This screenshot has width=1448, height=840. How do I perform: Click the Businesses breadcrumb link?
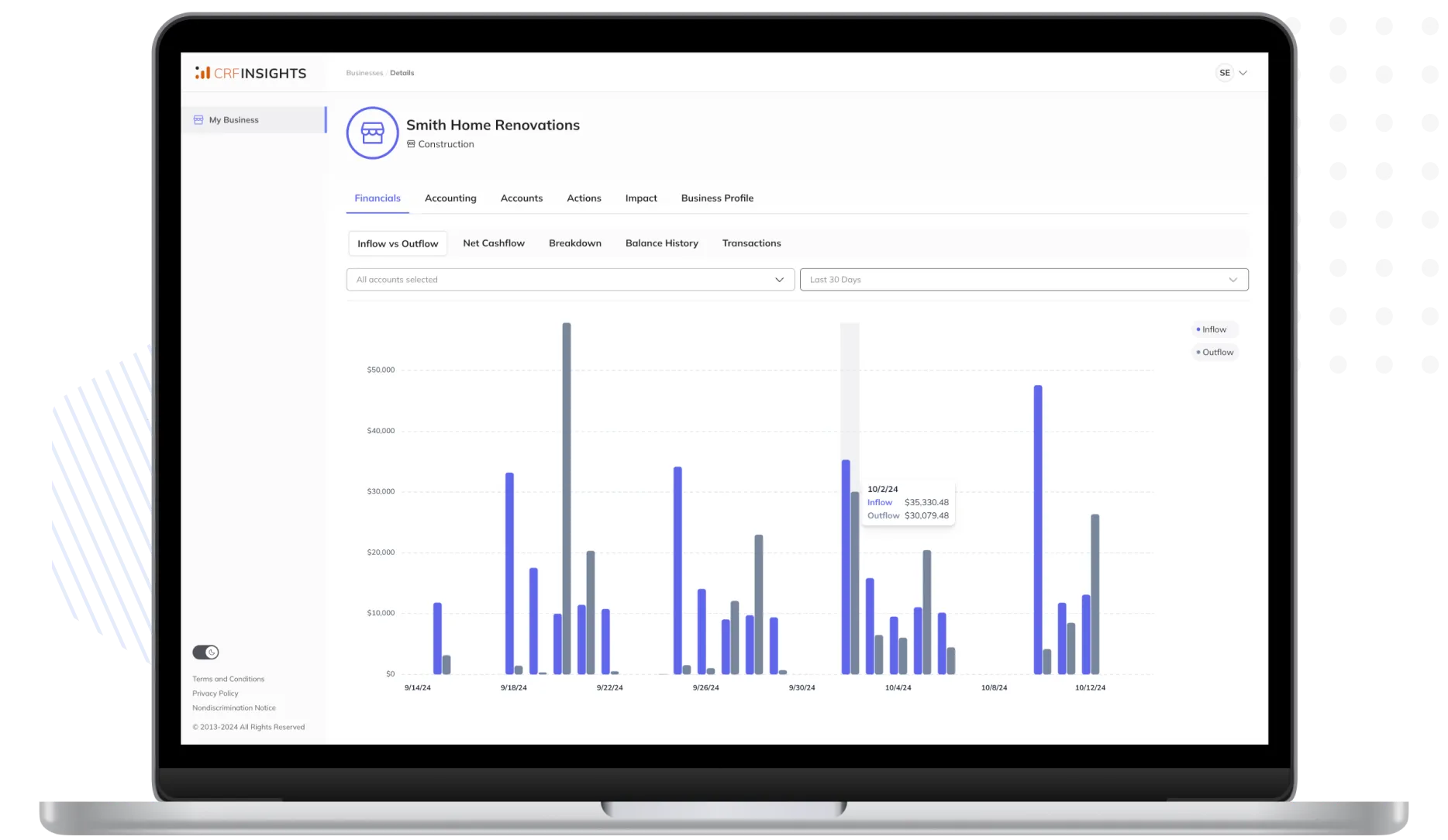click(364, 72)
